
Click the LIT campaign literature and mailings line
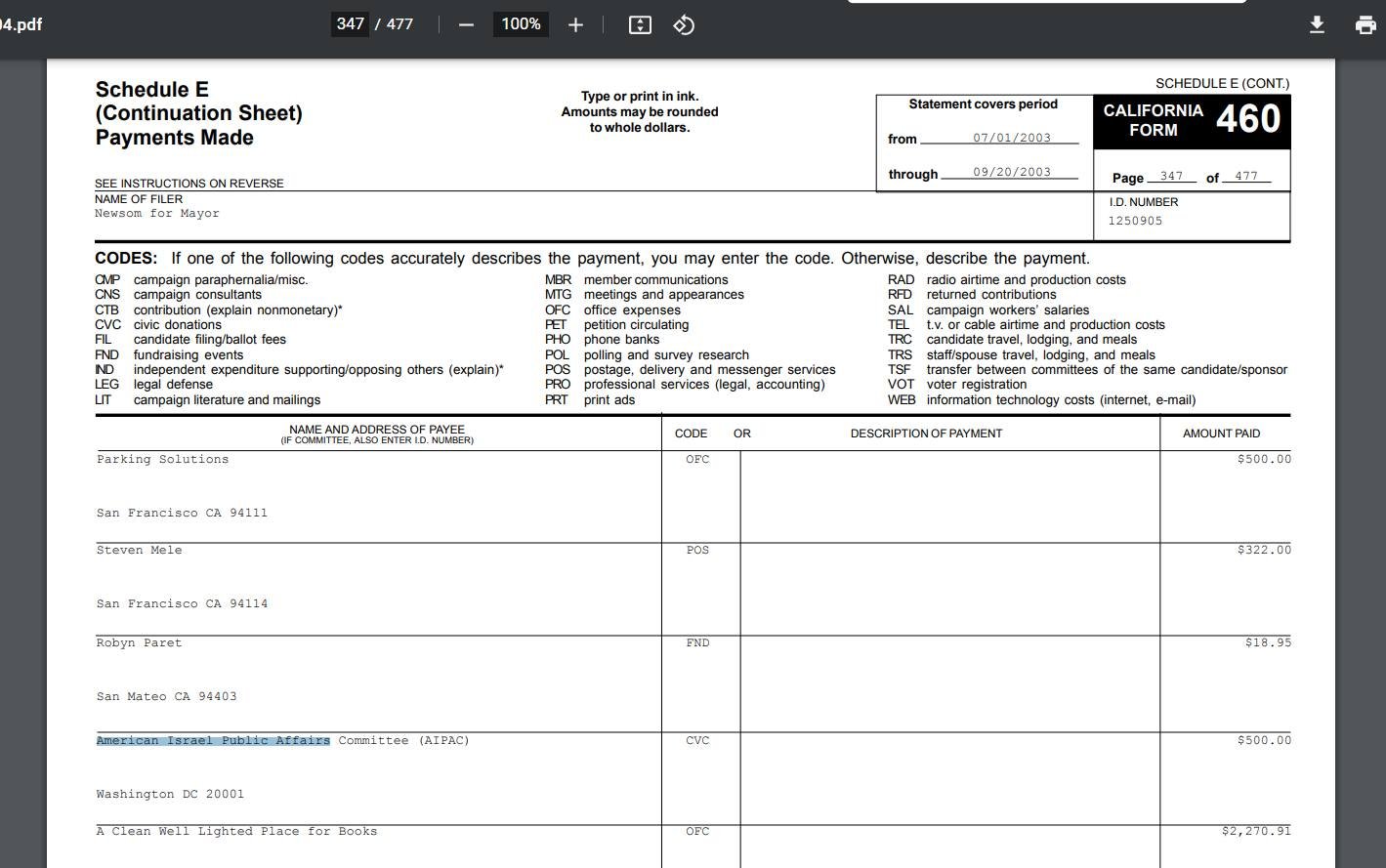[x=208, y=400]
